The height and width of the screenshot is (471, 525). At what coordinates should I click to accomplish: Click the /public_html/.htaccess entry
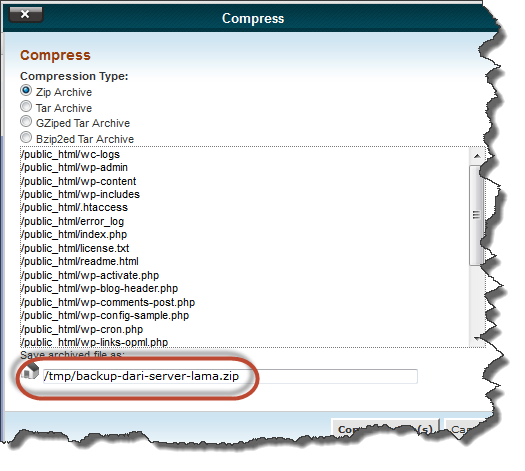click(74, 208)
